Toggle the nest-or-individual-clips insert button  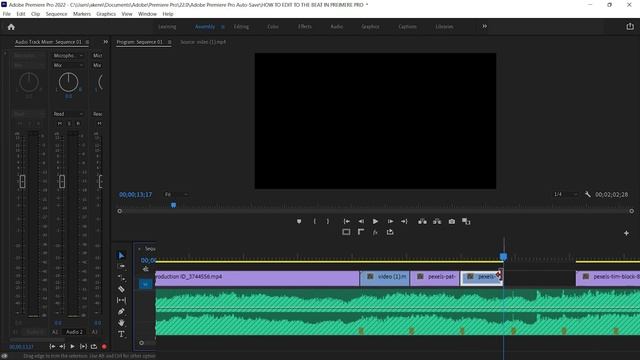click(146, 269)
